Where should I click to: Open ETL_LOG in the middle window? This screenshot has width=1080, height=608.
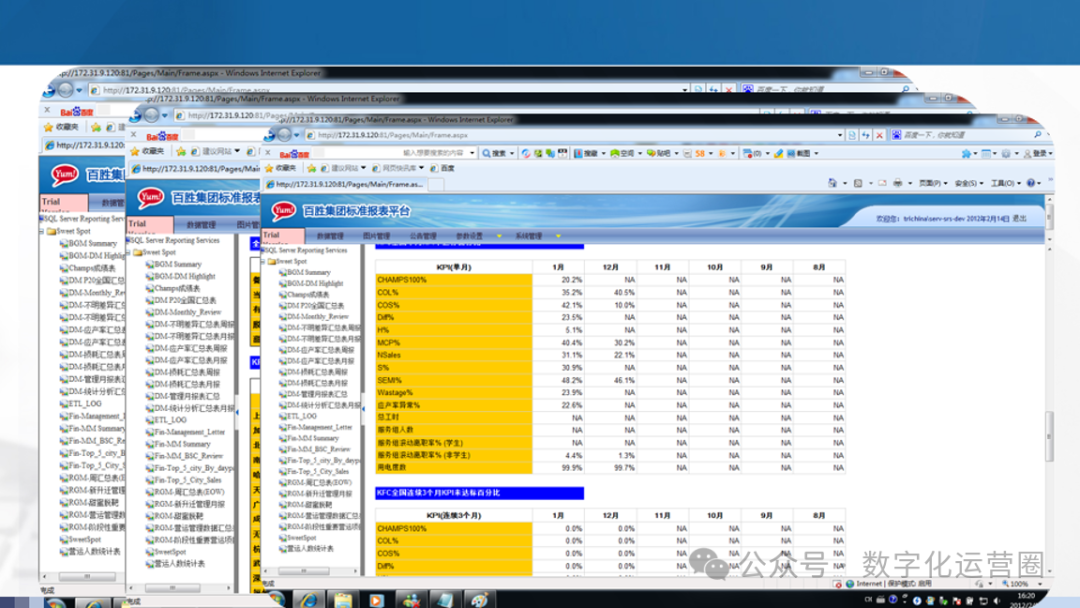pos(170,419)
